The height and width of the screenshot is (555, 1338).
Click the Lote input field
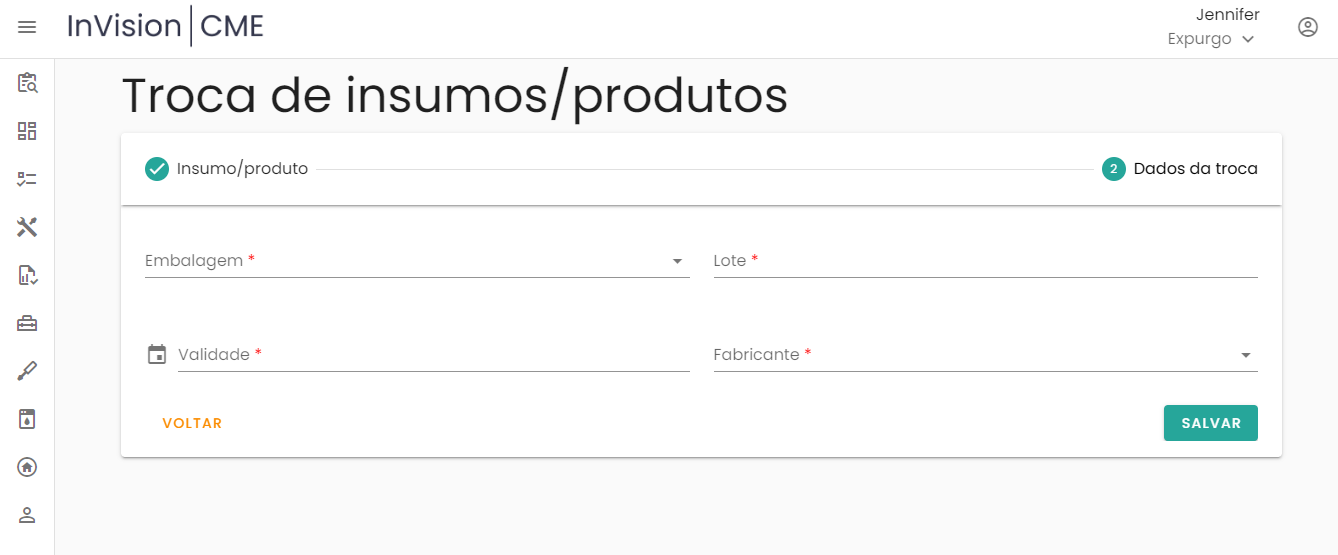[x=985, y=261]
